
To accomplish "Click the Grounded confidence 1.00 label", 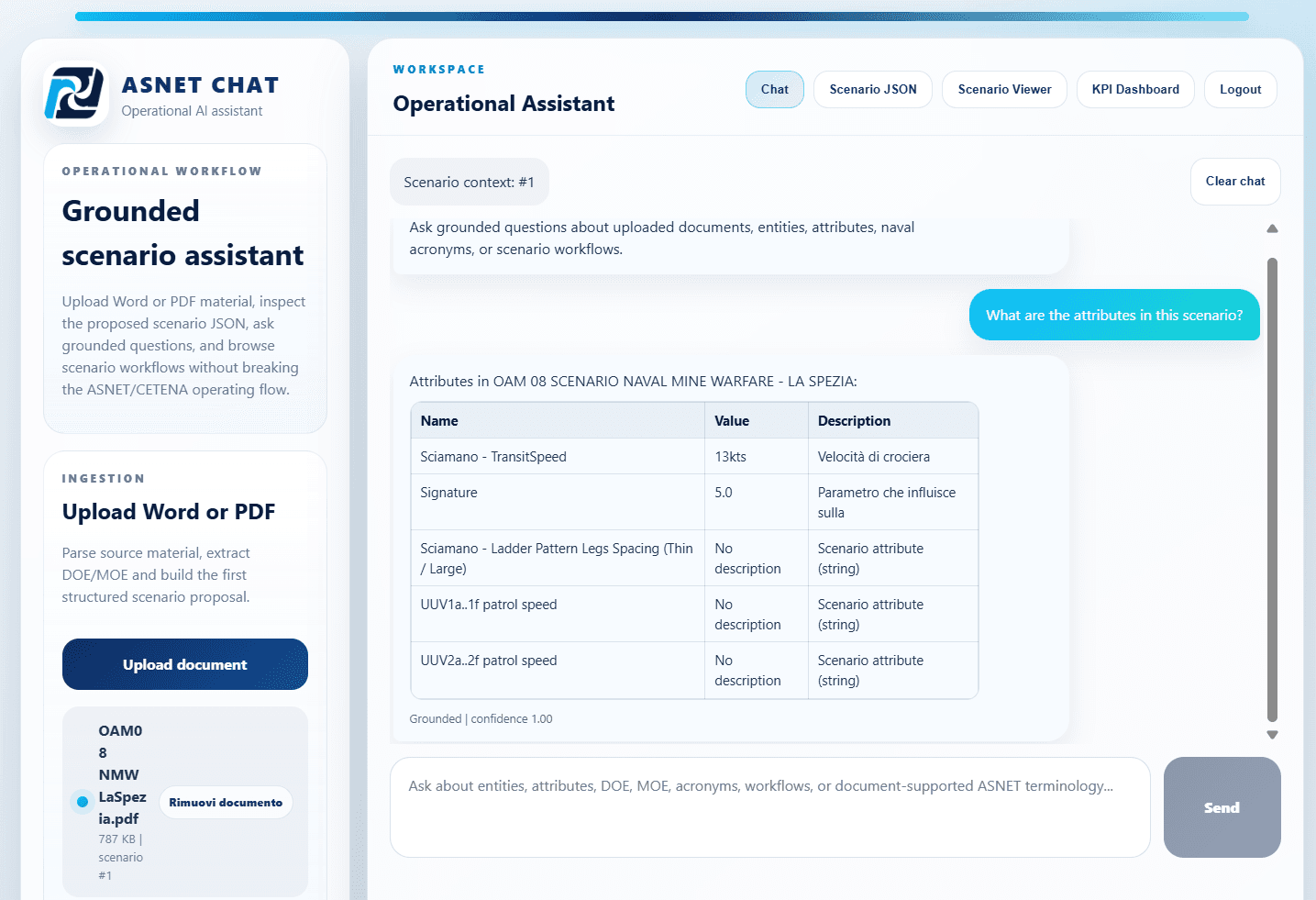I will [x=481, y=718].
